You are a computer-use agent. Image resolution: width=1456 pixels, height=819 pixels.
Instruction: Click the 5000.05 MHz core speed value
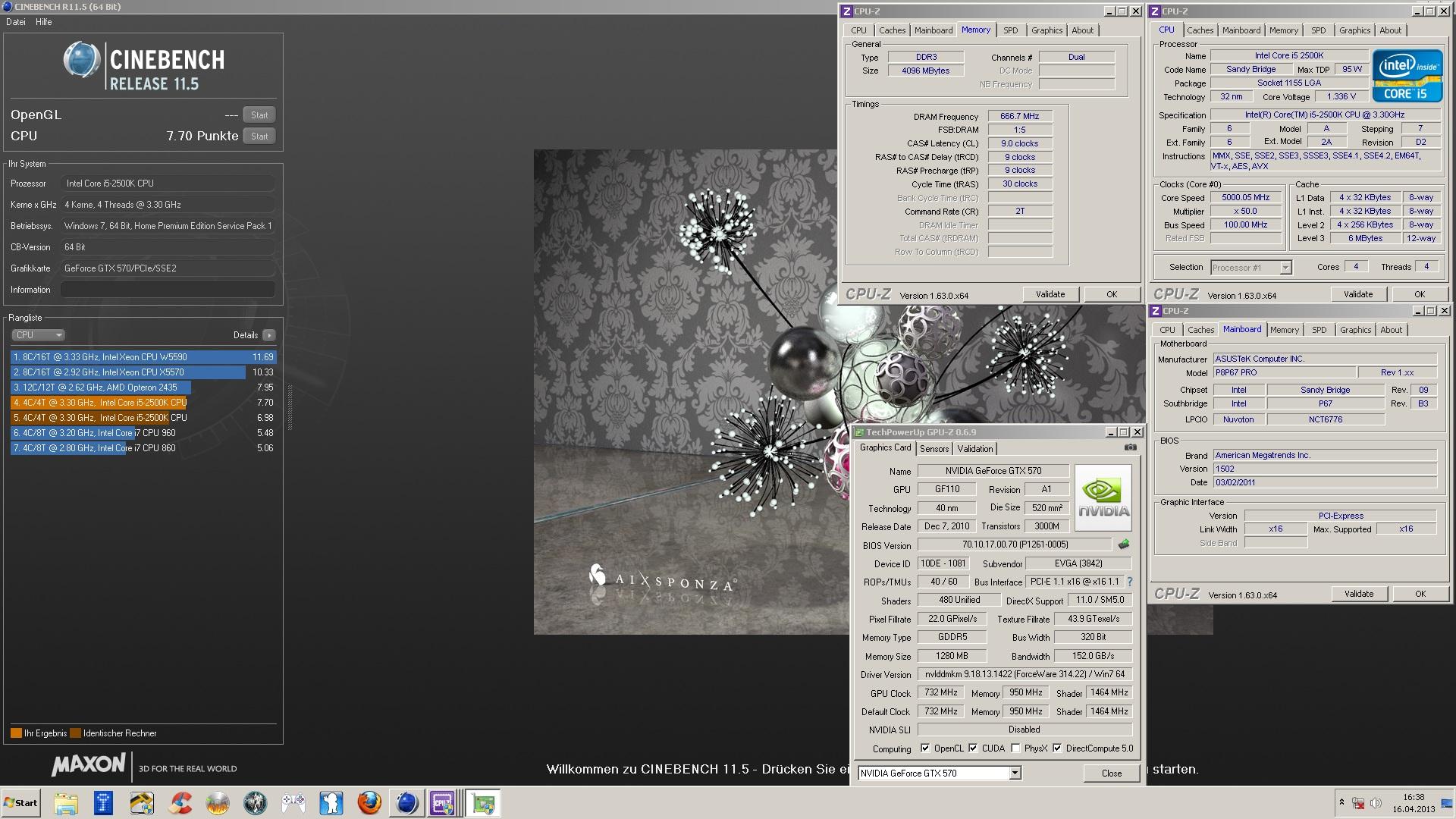pyautogui.click(x=1245, y=197)
